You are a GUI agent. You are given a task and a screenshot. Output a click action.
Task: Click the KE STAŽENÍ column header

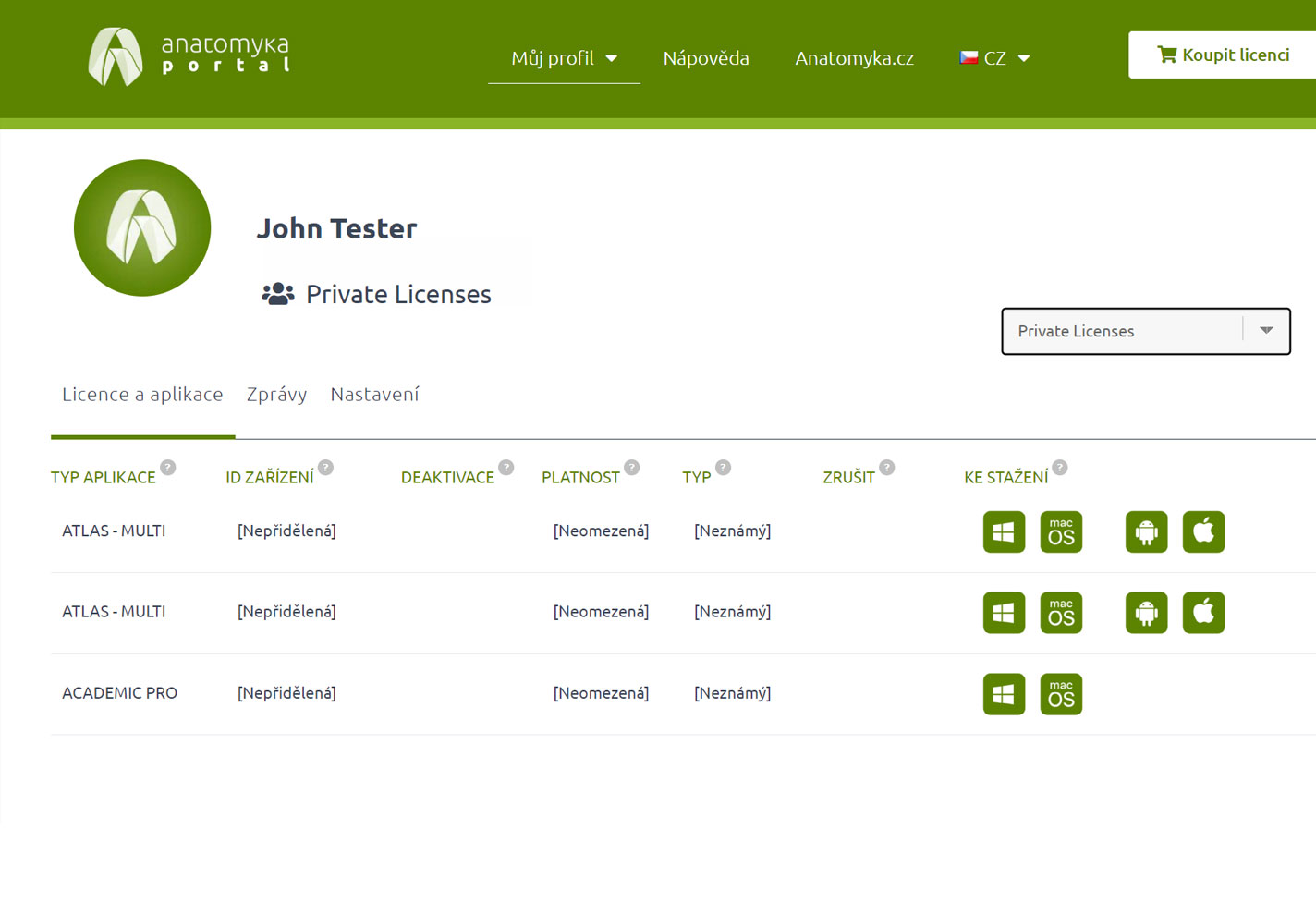(x=1005, y=478)
